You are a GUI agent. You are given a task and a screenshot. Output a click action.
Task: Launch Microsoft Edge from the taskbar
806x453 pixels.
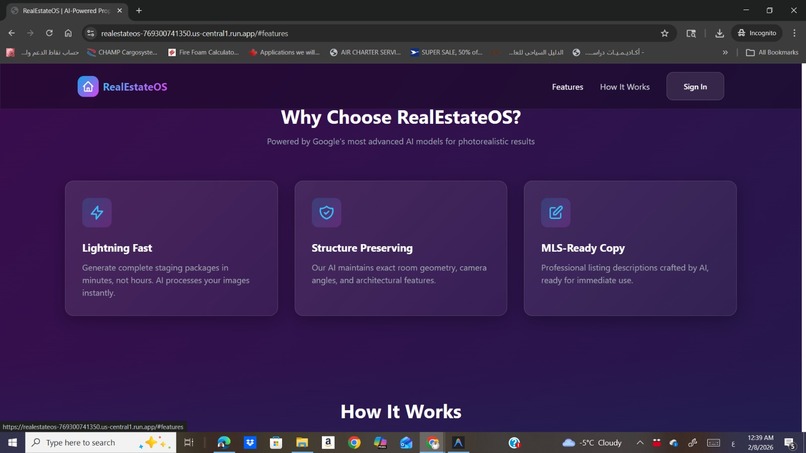[x=224, y=443]
